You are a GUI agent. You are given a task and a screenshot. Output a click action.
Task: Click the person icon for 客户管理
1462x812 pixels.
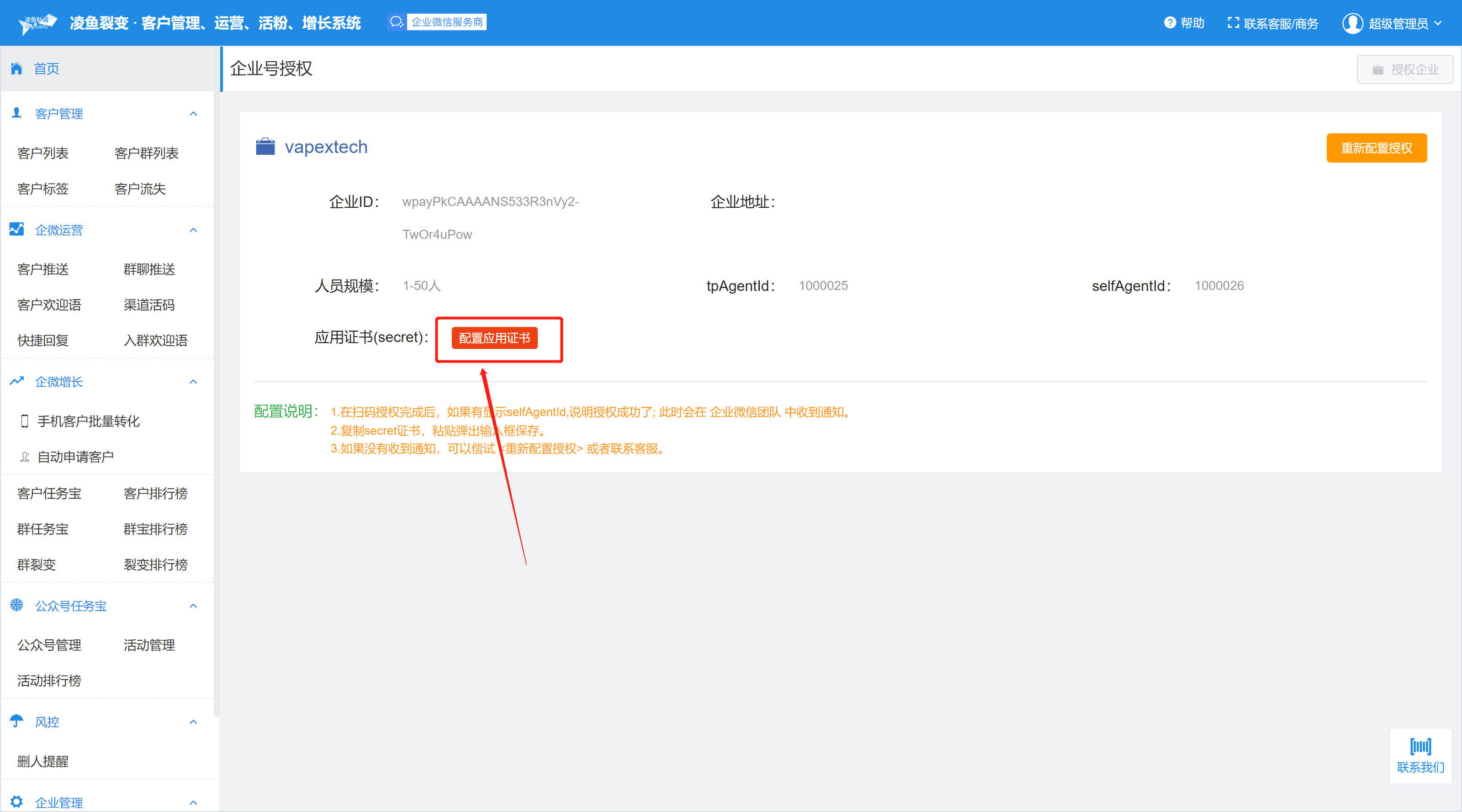click(x=16, y=113)
